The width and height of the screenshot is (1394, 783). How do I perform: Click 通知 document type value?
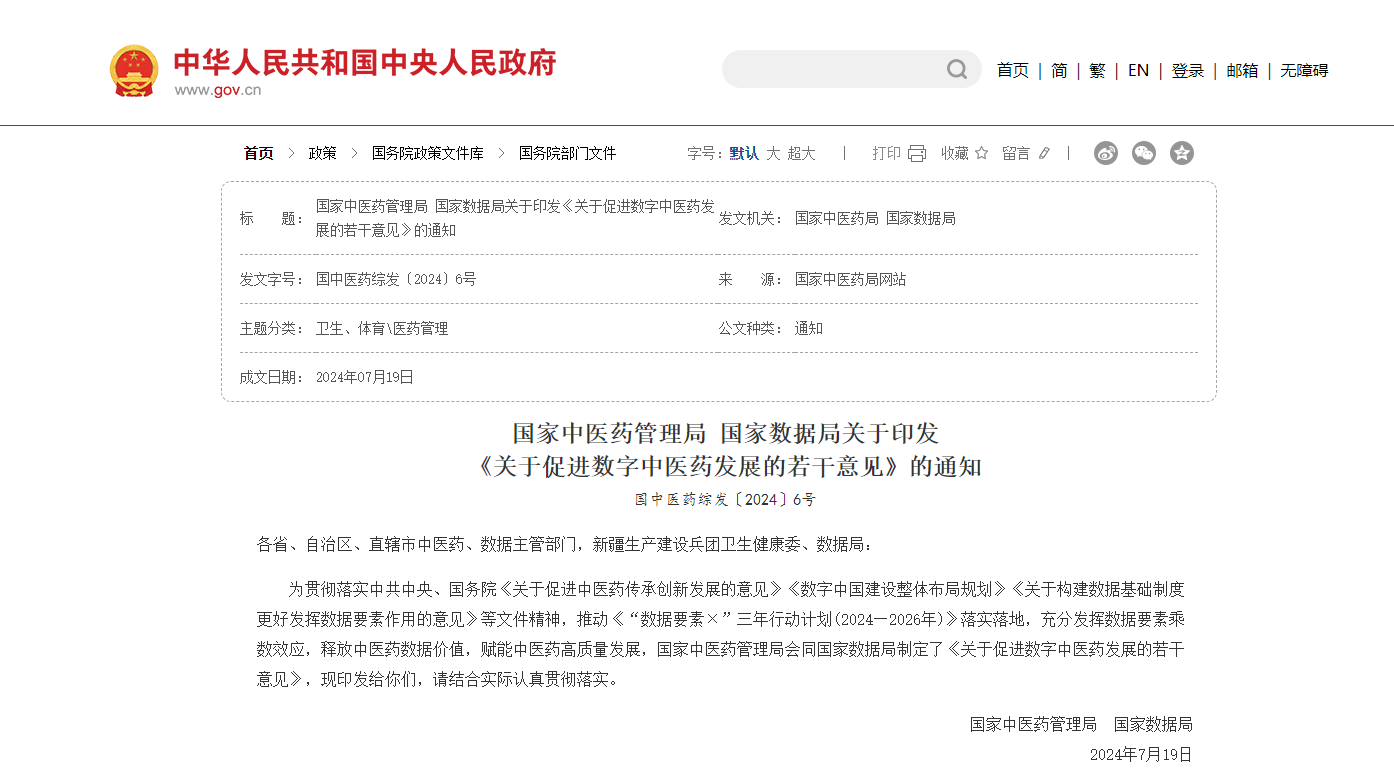coord(809,328)
